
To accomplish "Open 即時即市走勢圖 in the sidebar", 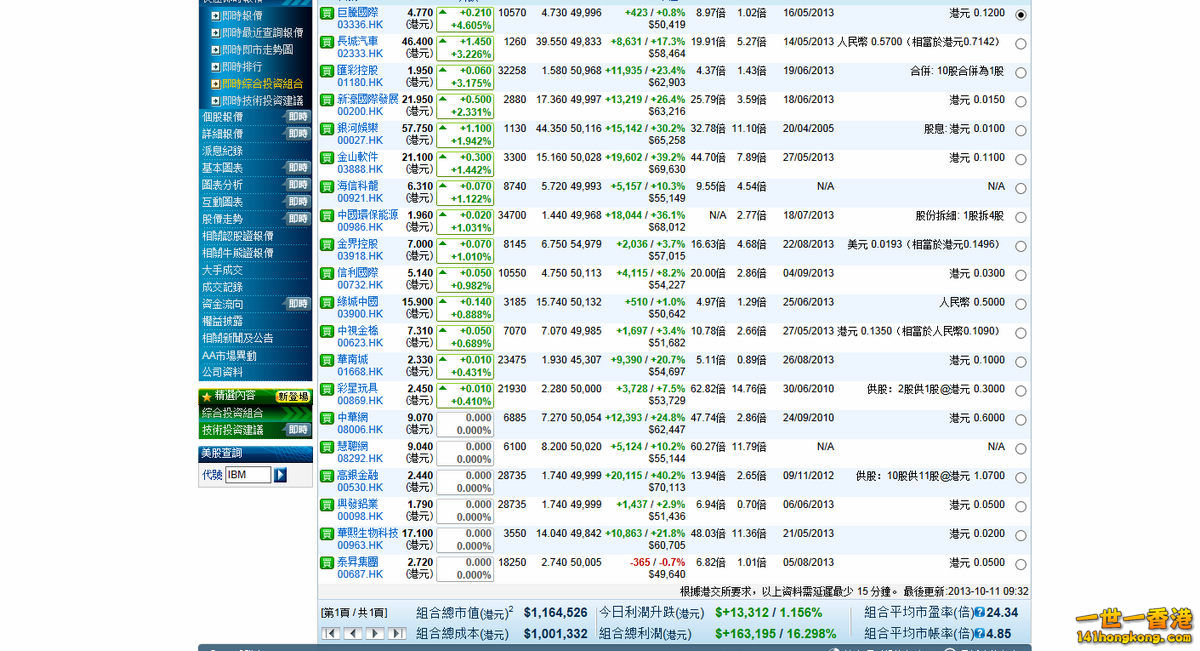I will tap(257, 50).
